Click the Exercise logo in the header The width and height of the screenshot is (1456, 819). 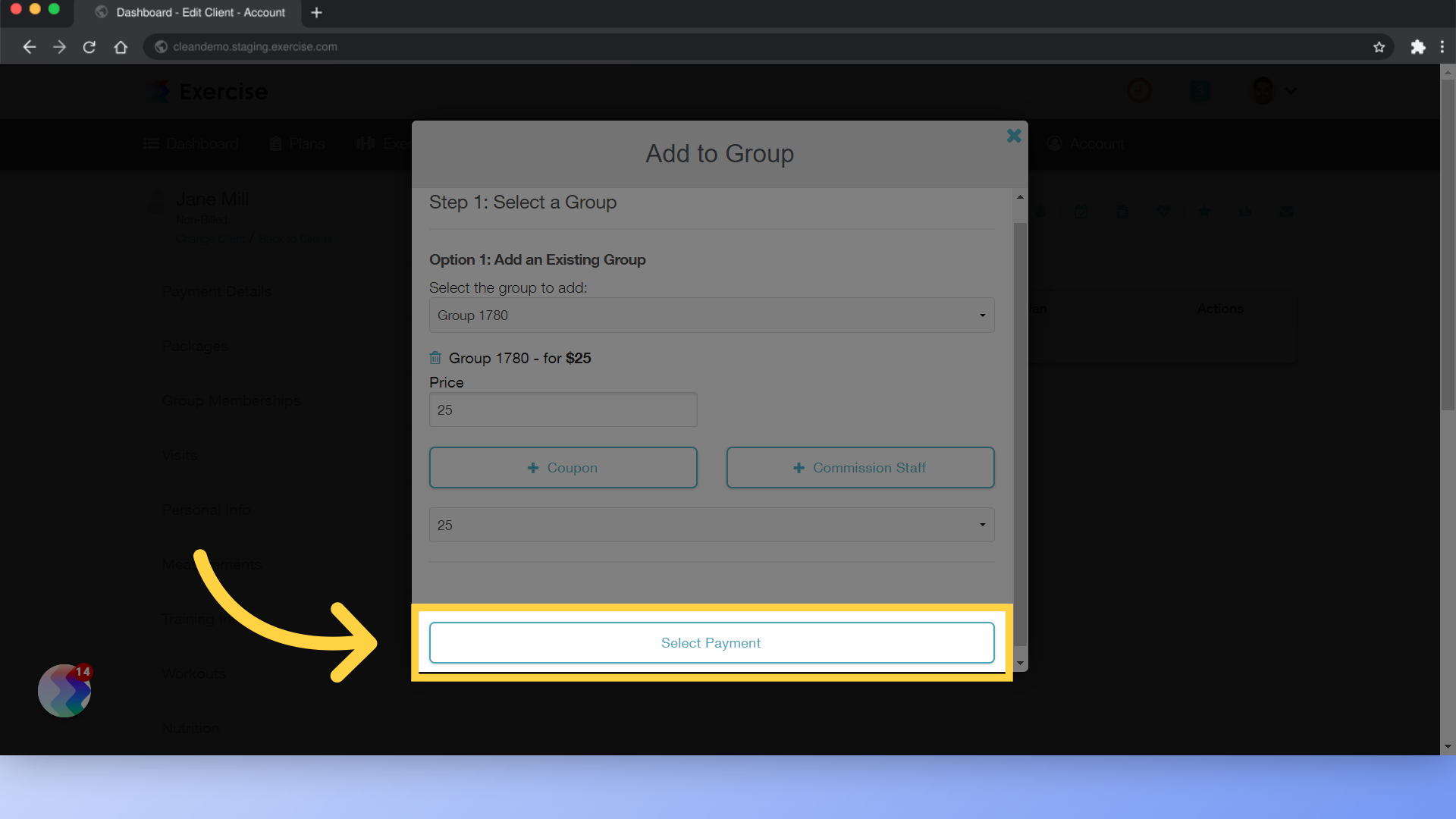coord(207,92)
